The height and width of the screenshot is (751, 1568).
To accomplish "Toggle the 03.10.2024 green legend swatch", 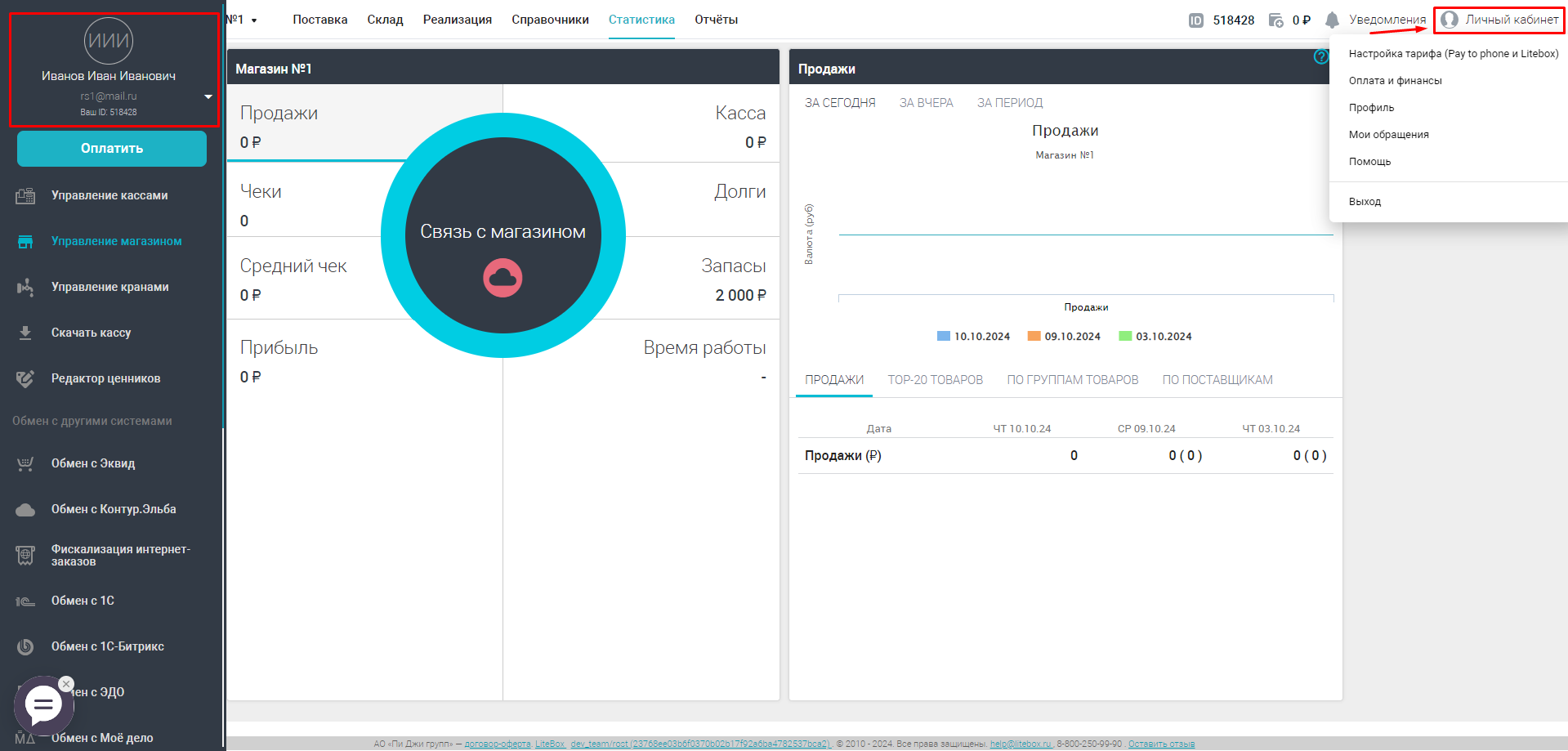I will tap(1125, 336).
